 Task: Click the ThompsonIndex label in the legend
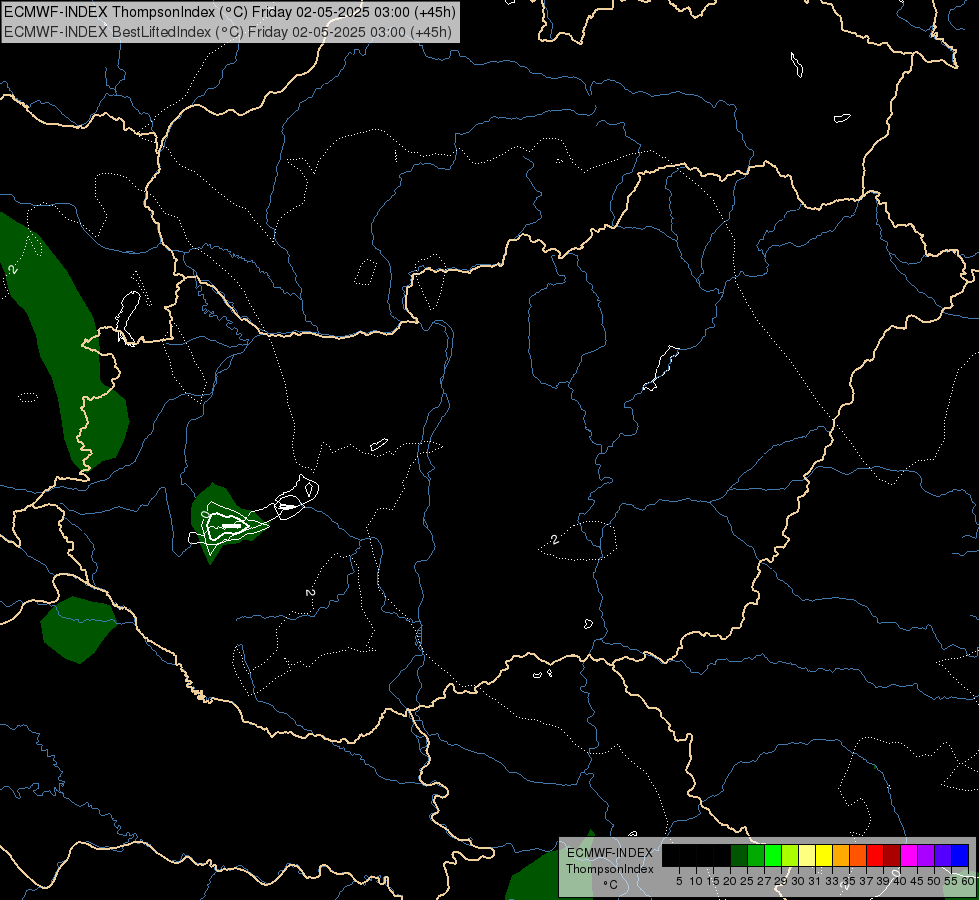[610, 869]
